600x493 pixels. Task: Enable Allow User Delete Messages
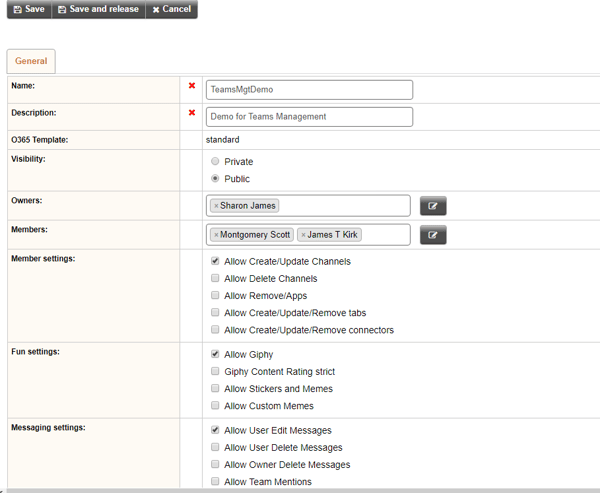pos(215,447)
